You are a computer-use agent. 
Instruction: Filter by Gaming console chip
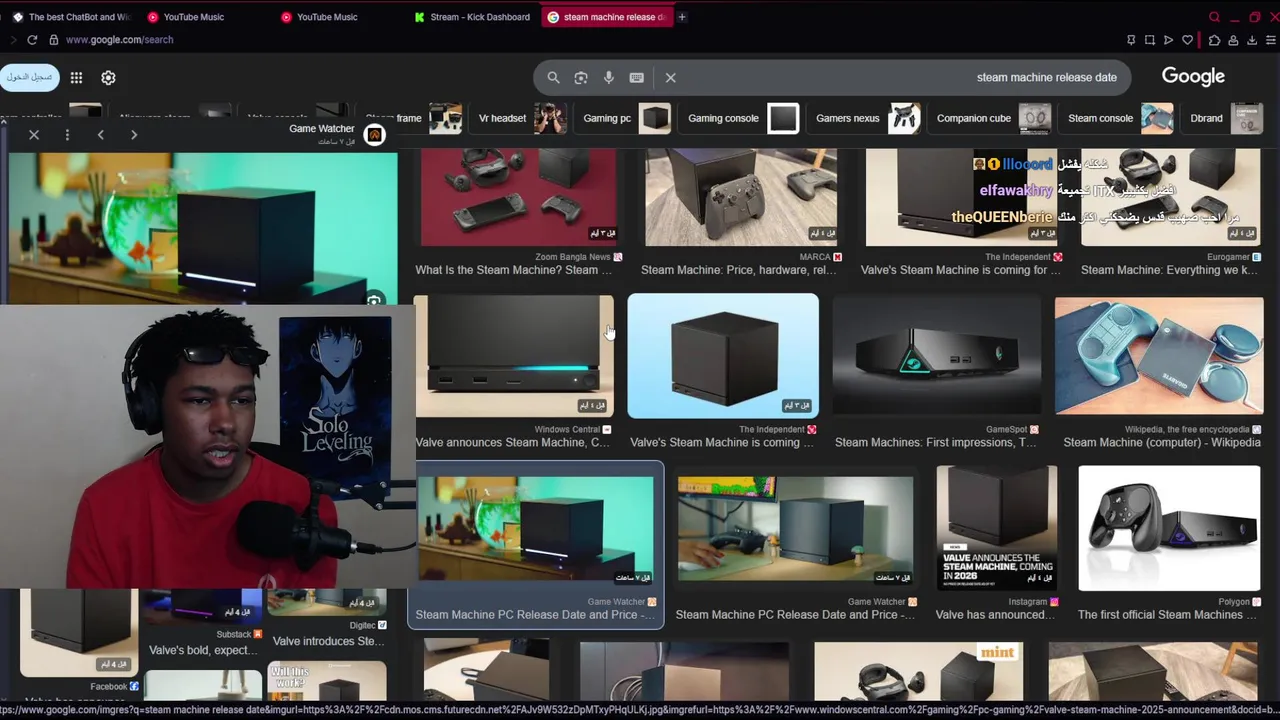click(741, 118)
